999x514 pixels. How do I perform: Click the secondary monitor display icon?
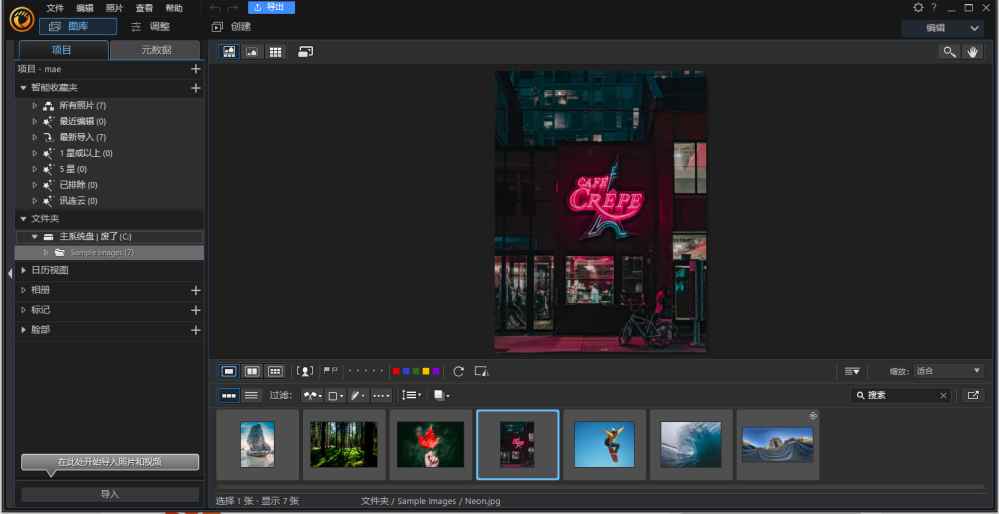306,51
